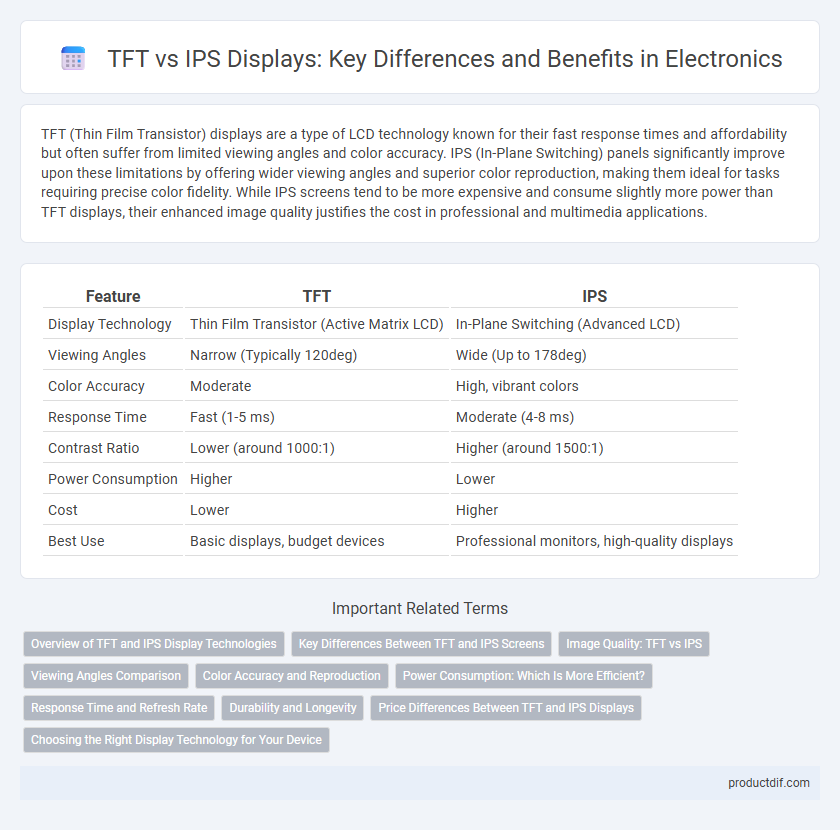Click the 'Important Related Terms' heading
Viewport: 840px width, 830px height.
[x=420, y=609]
